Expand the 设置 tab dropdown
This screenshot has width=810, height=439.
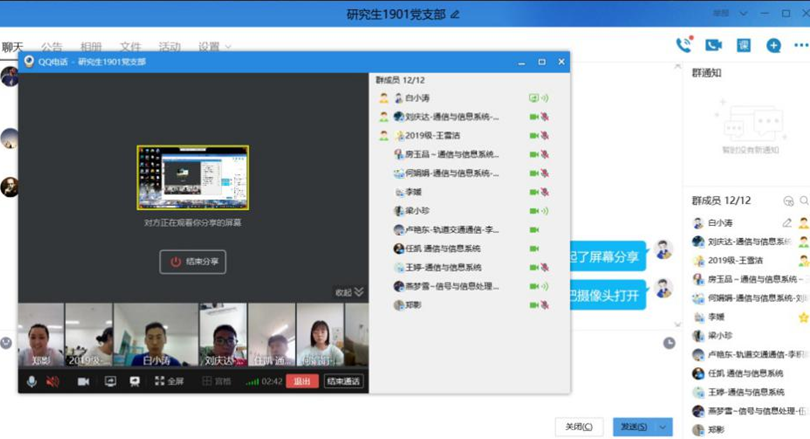click(x=215, y=46)
